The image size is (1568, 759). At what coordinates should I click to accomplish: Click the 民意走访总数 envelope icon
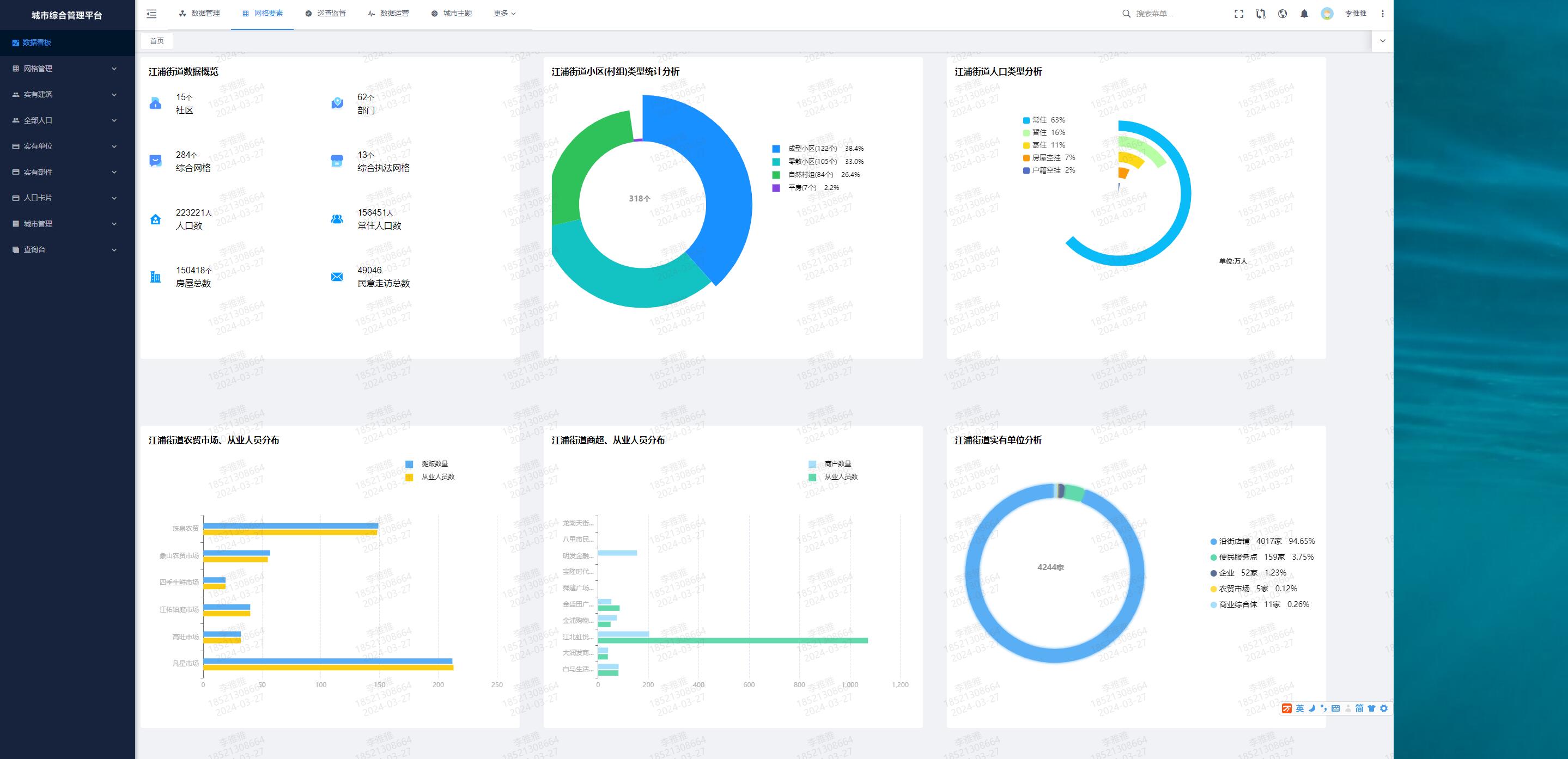pos(337,277)
